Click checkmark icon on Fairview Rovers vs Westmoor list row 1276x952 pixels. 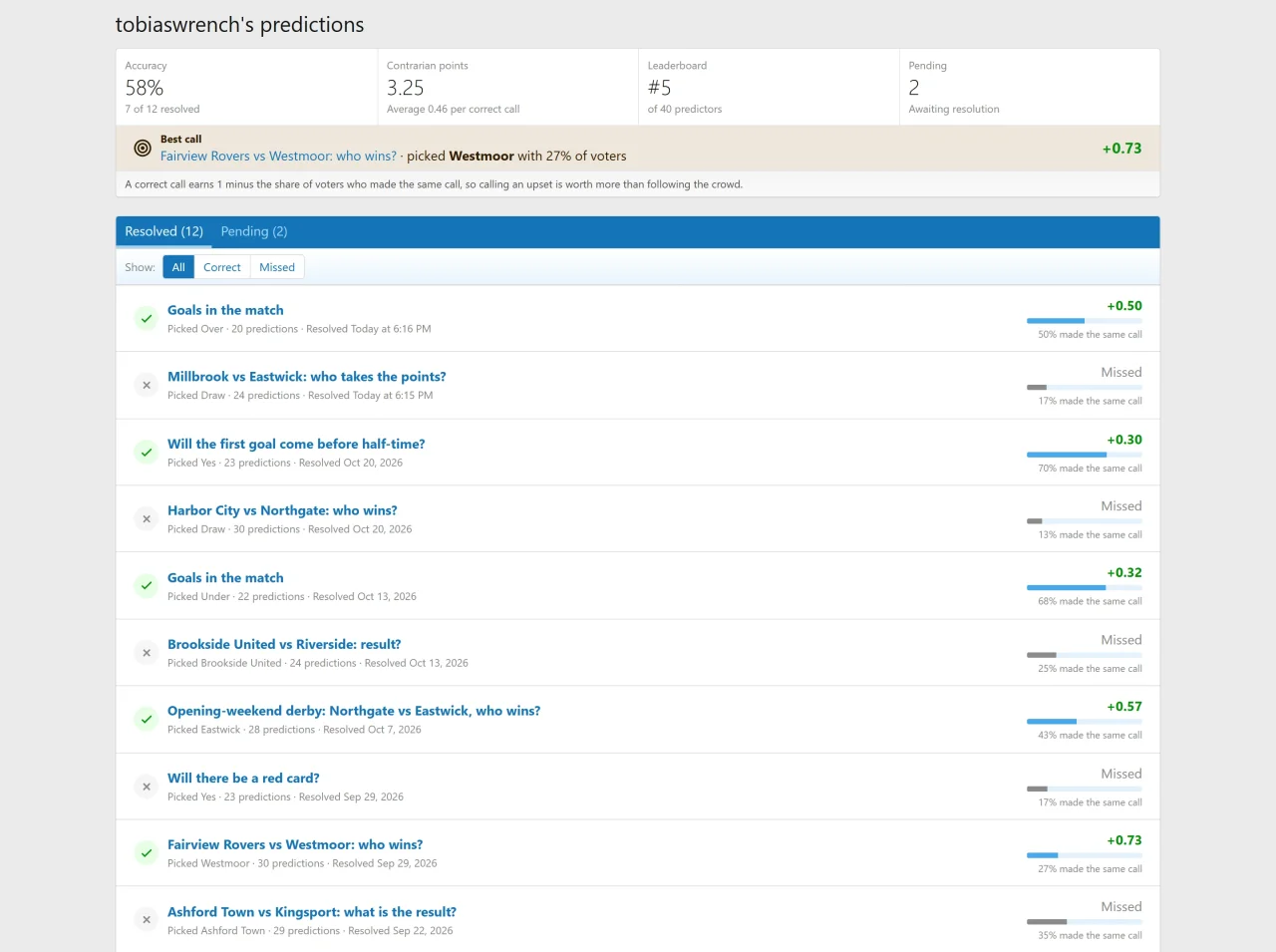click(147, 852)
